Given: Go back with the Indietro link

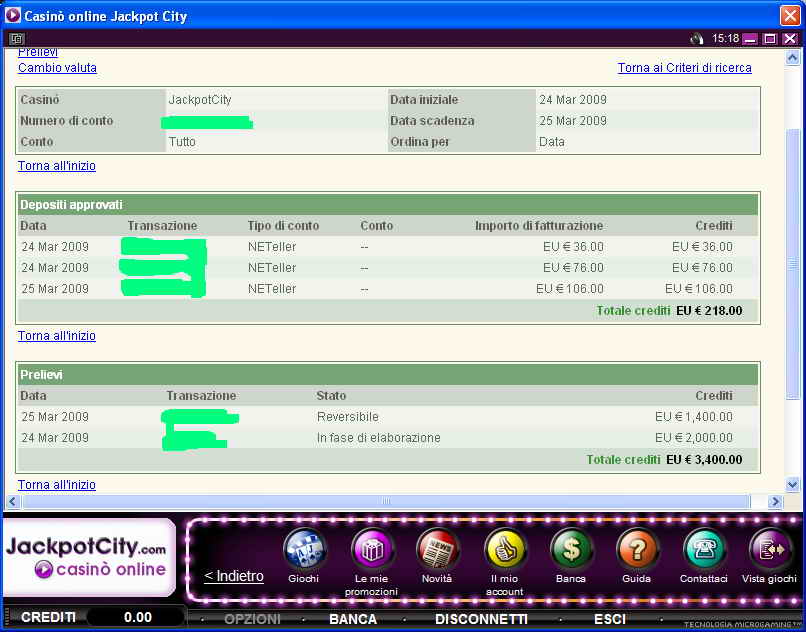Looking at the screenshot, I should click(x=234, y=576).
